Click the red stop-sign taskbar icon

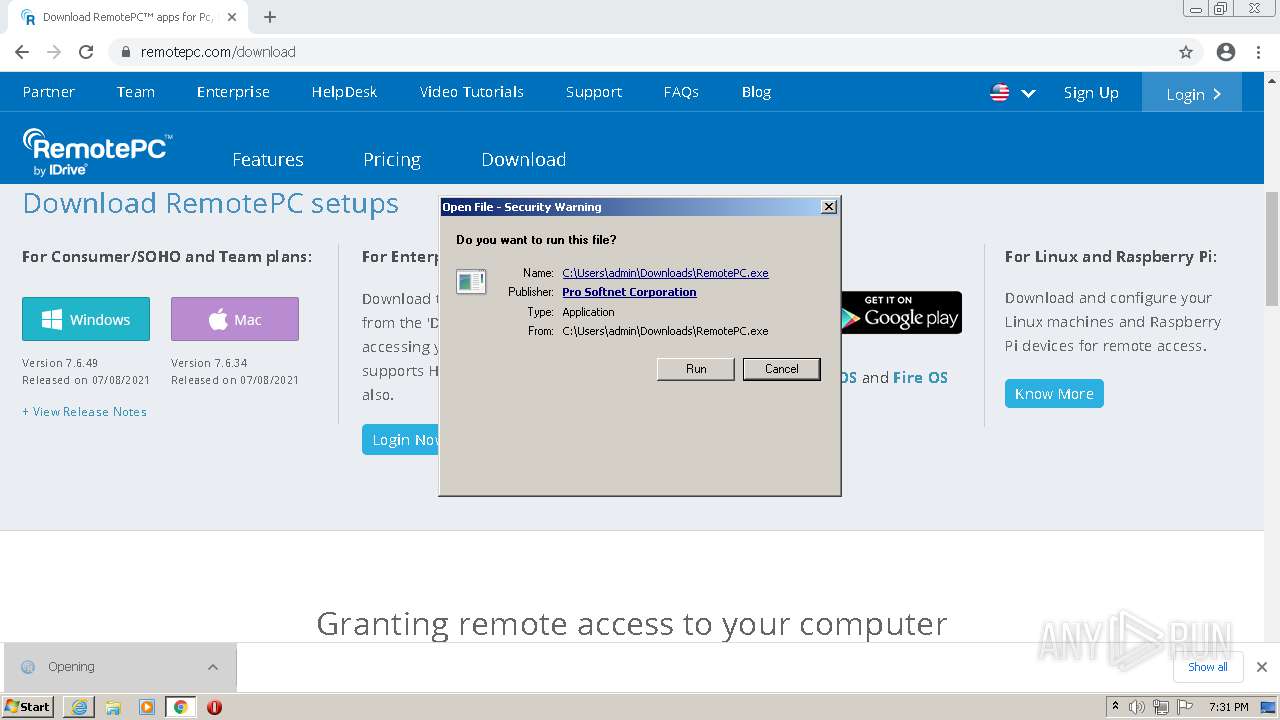pyautogui.click(x=214, y=707)
